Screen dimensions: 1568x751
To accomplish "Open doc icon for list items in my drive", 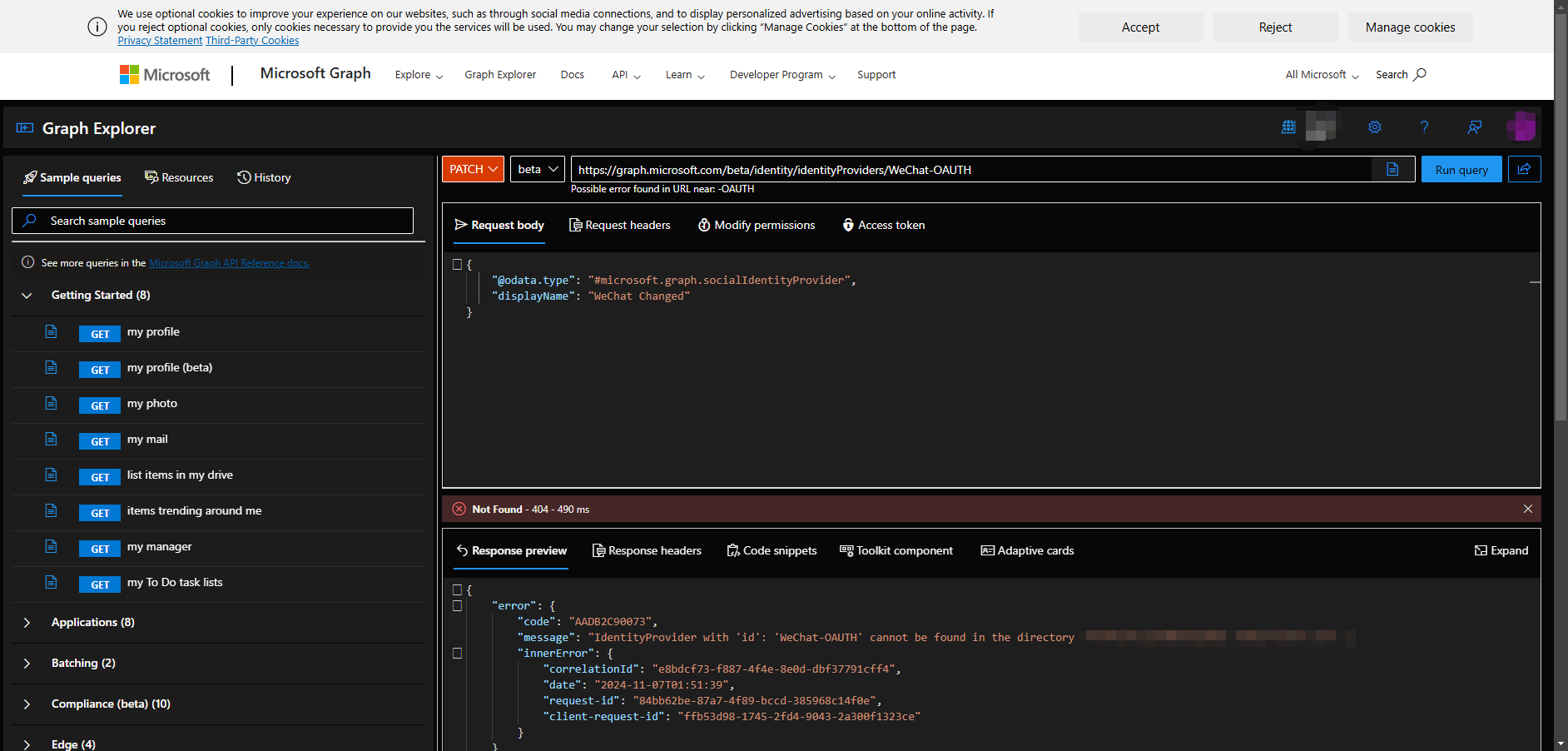I will (51, 475).
